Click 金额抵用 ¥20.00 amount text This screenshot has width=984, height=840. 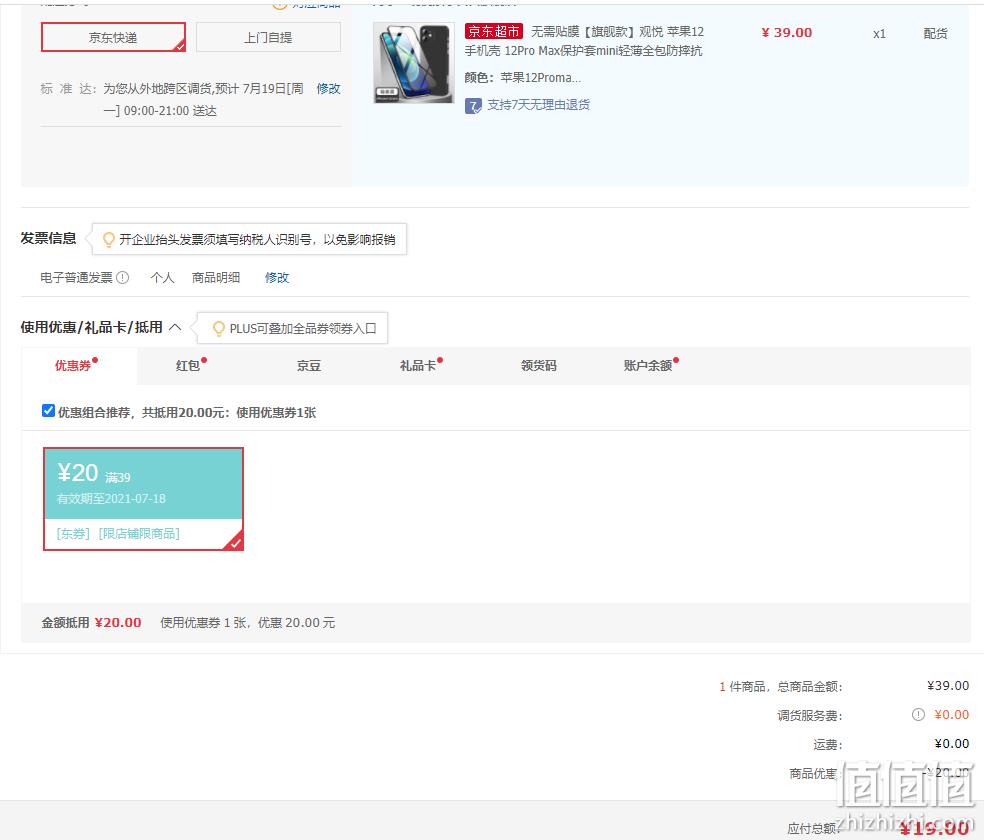tap(117, 622)
